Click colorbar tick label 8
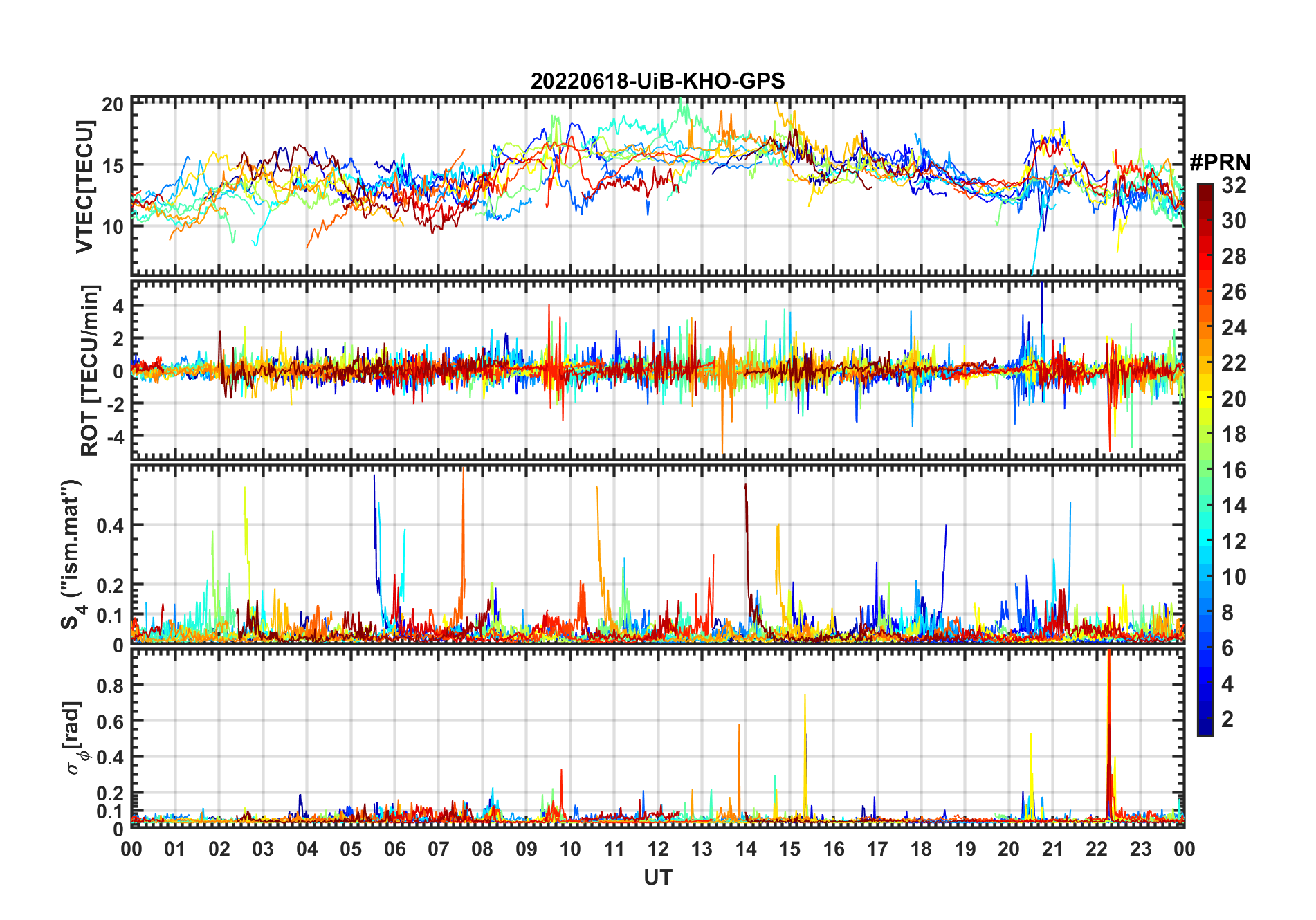This screenshot has height=920, width=1316. (x=1227, y=613)
